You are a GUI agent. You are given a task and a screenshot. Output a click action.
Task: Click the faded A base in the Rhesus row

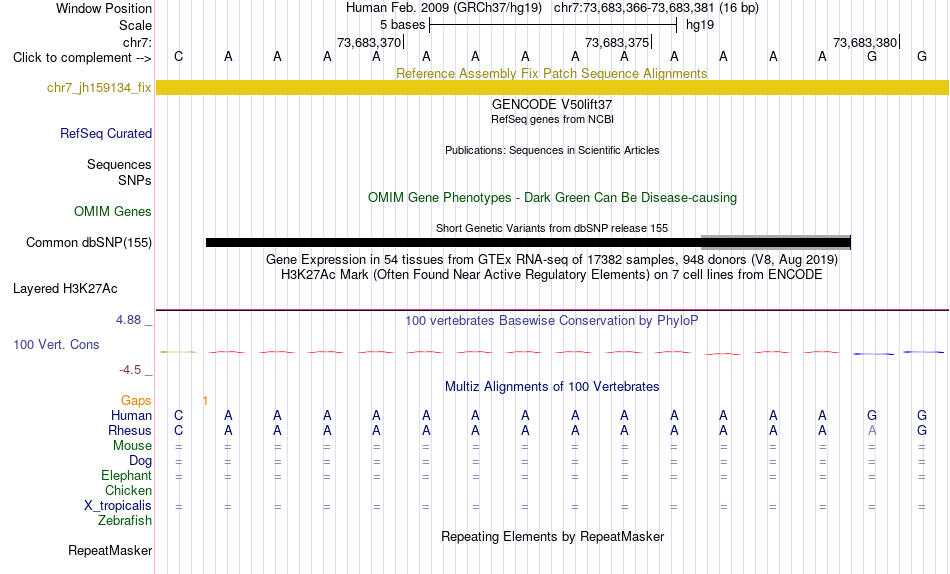pos(872,430)
